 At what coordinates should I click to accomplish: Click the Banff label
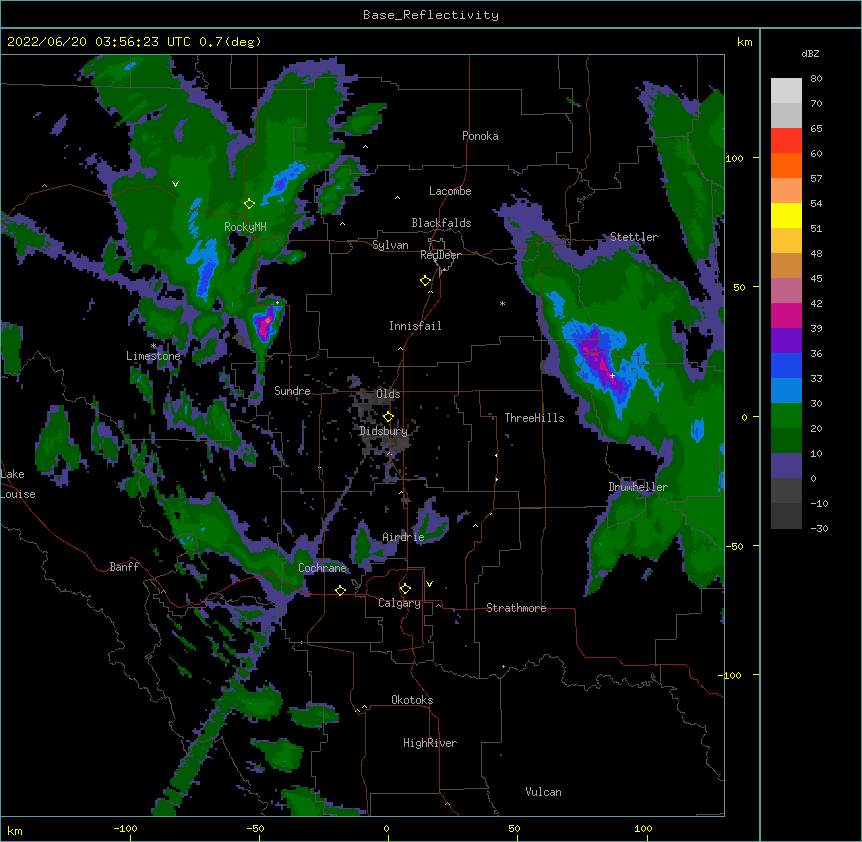tap(124, 567)
